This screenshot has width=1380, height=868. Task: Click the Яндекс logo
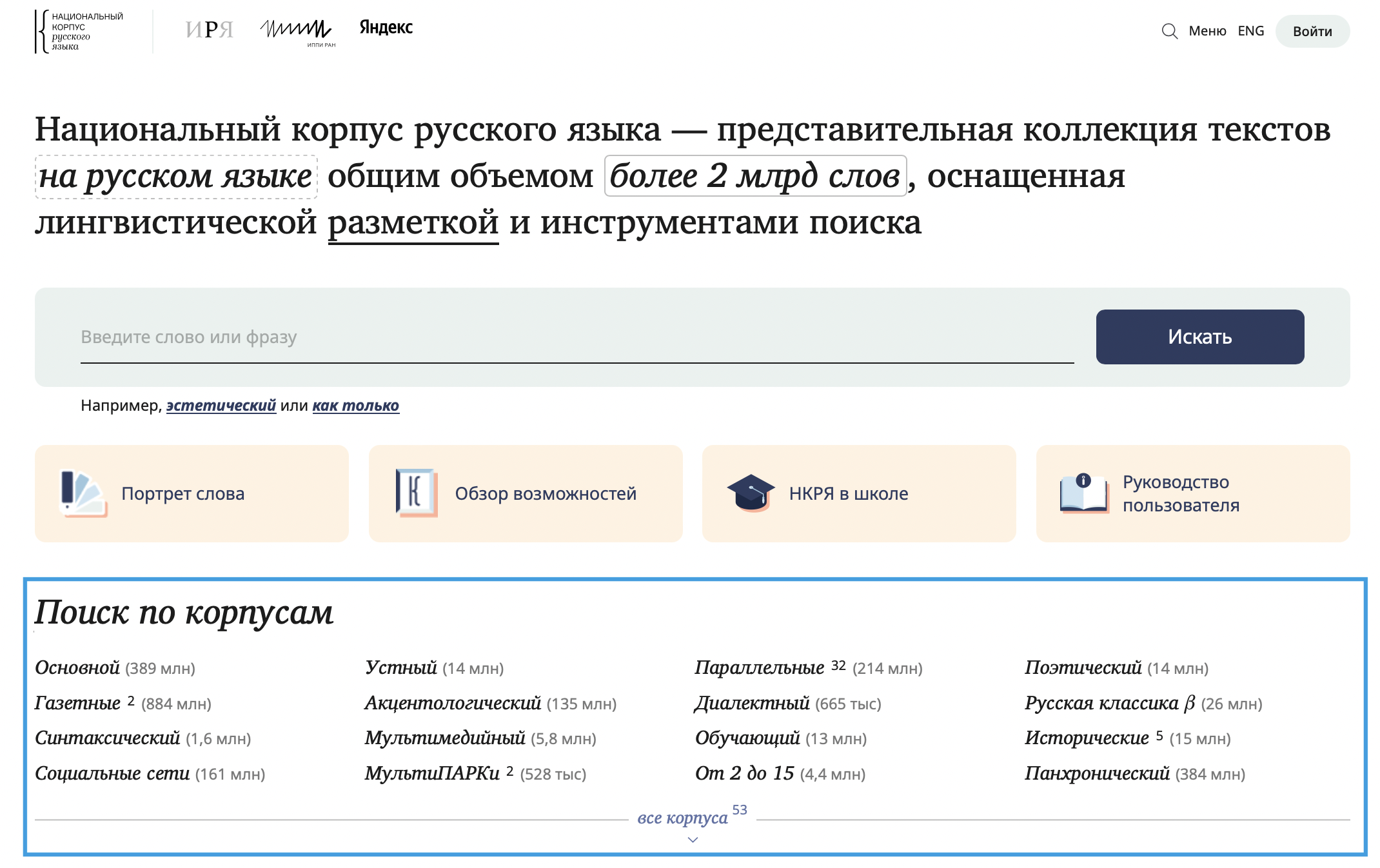point(386,28)
